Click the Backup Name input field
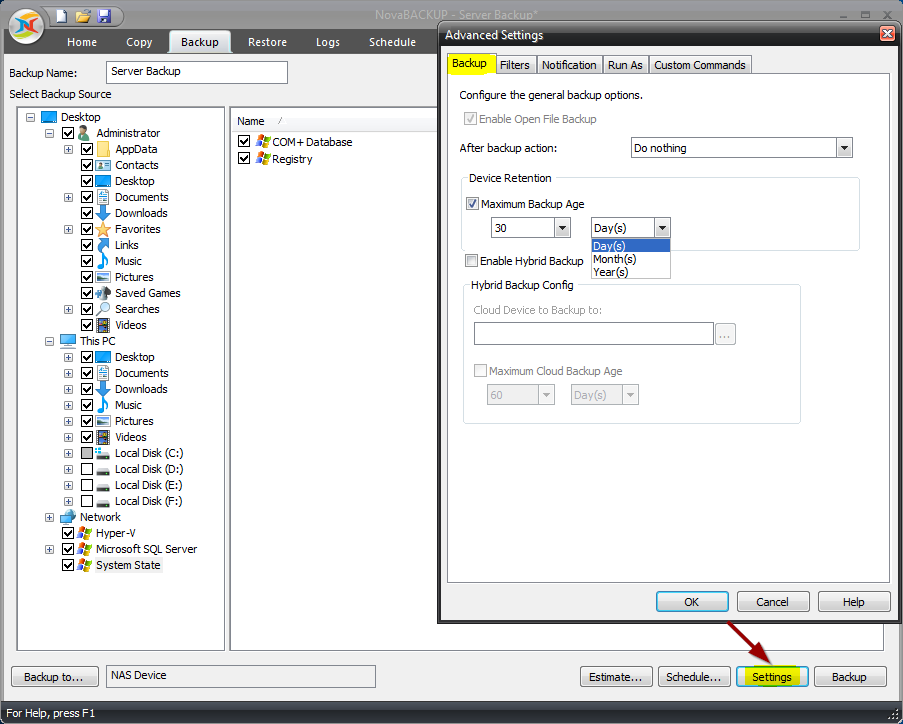This screenshot has width=903, height=724. [197, 72]
